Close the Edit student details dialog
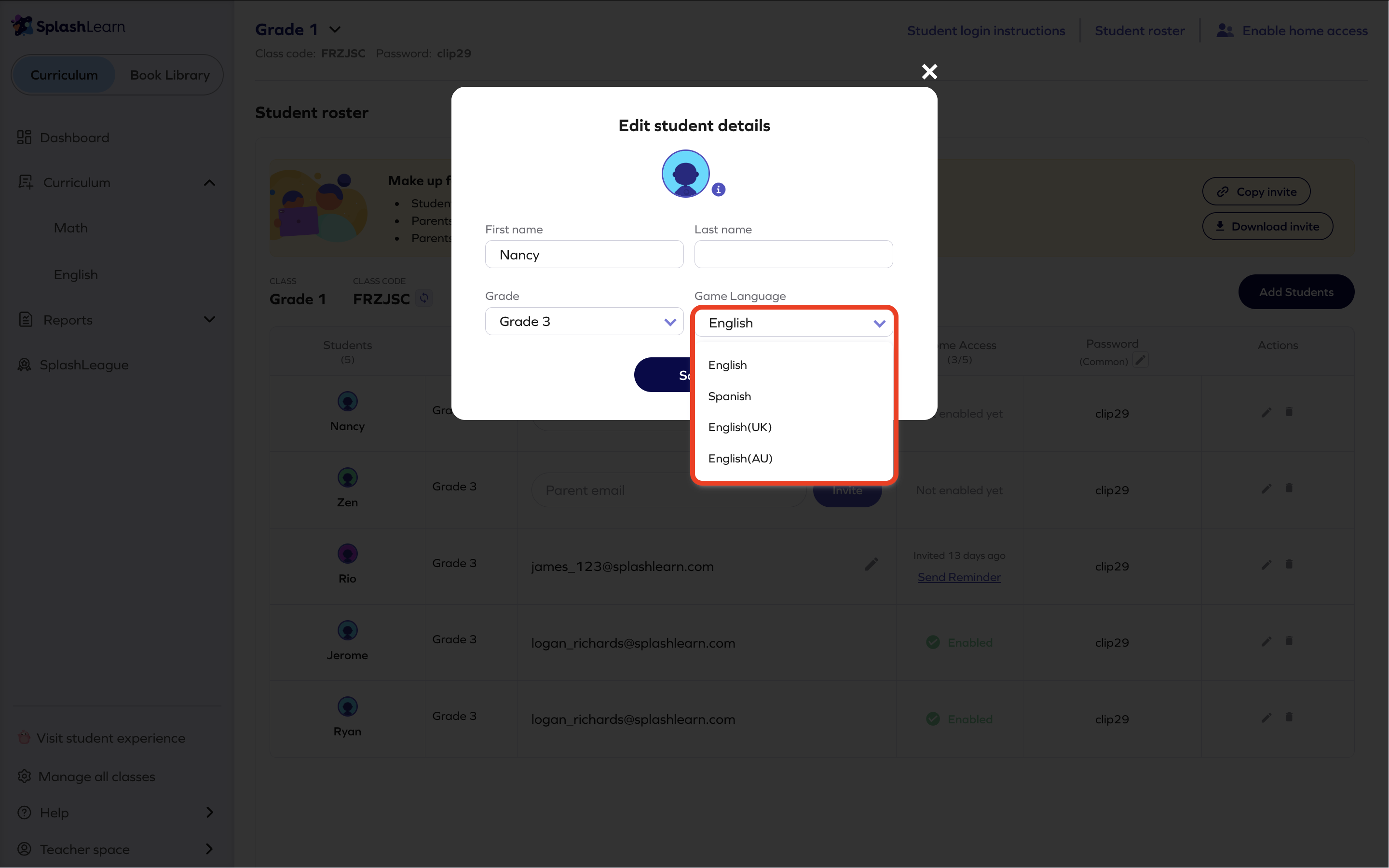The width and height of the screenshot is (1389, 868). click(x=929, y=72)
